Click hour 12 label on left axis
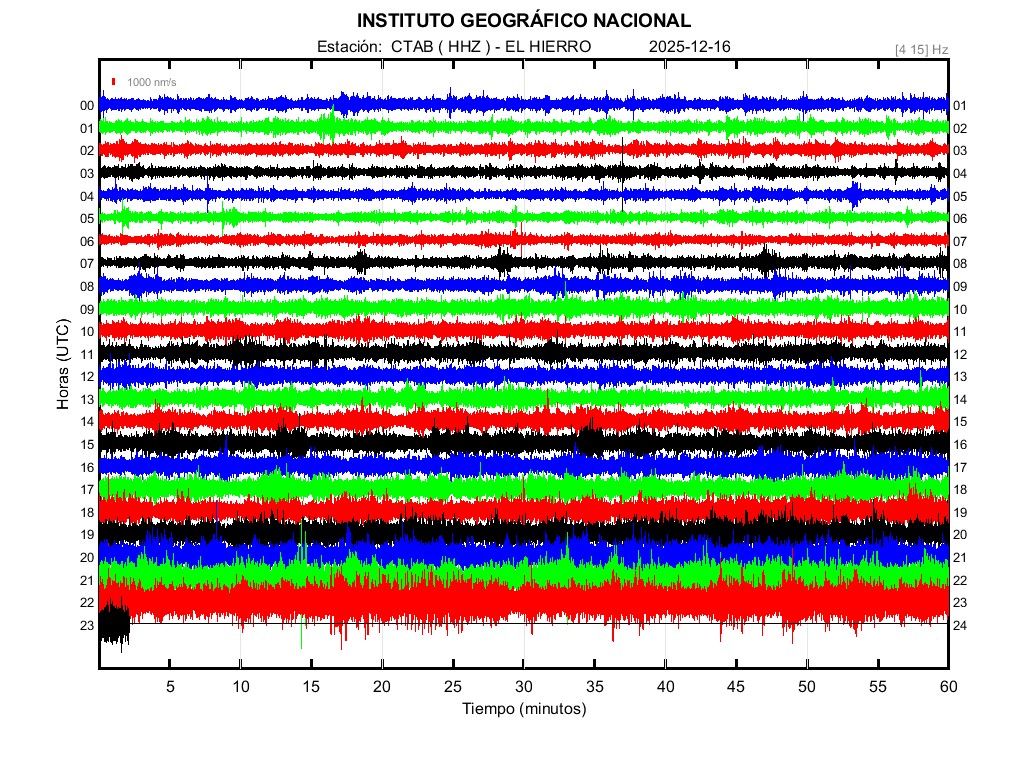The width and height of the screenshot is (1024, 768). click(87, 377)
